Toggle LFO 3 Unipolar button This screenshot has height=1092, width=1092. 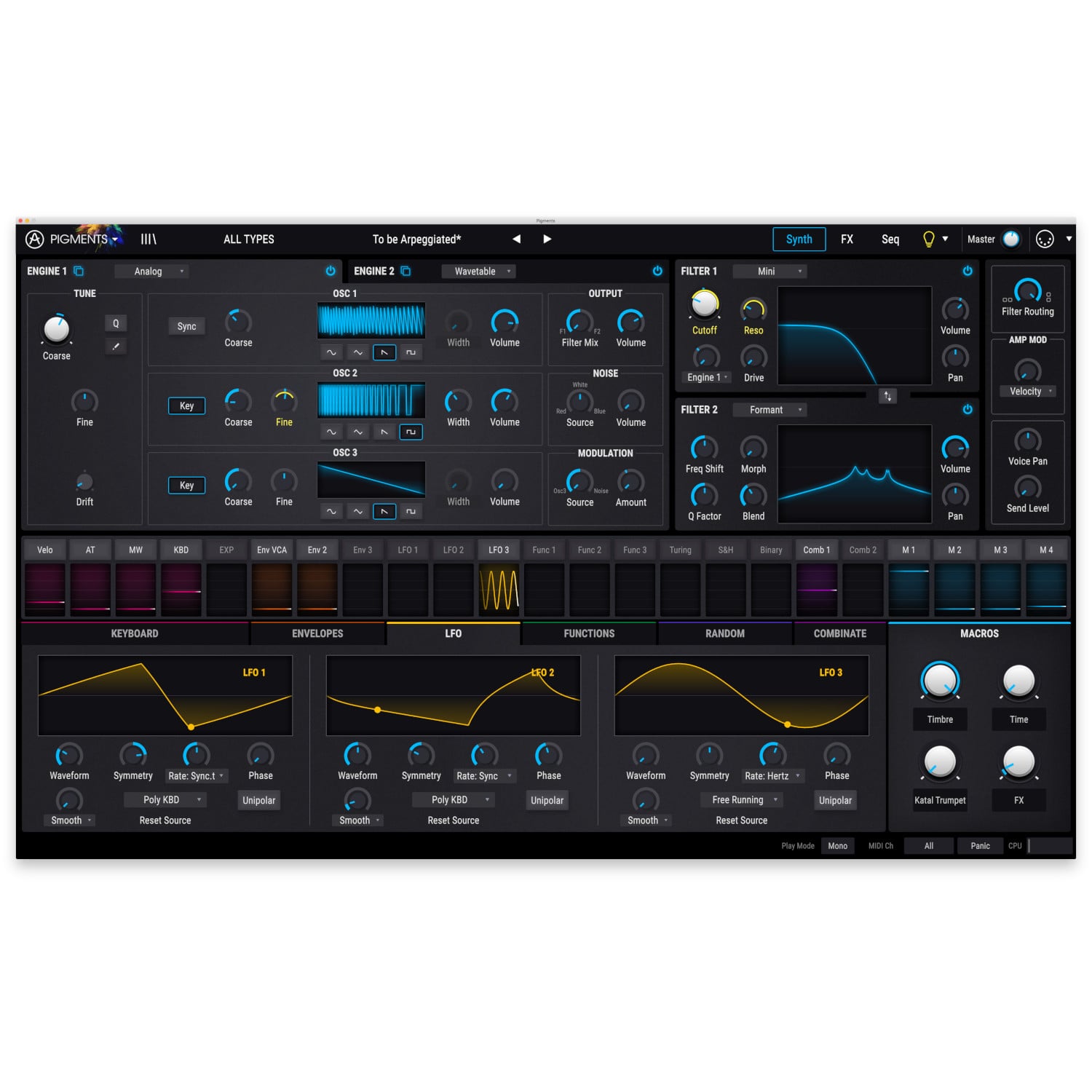[835, 800]
